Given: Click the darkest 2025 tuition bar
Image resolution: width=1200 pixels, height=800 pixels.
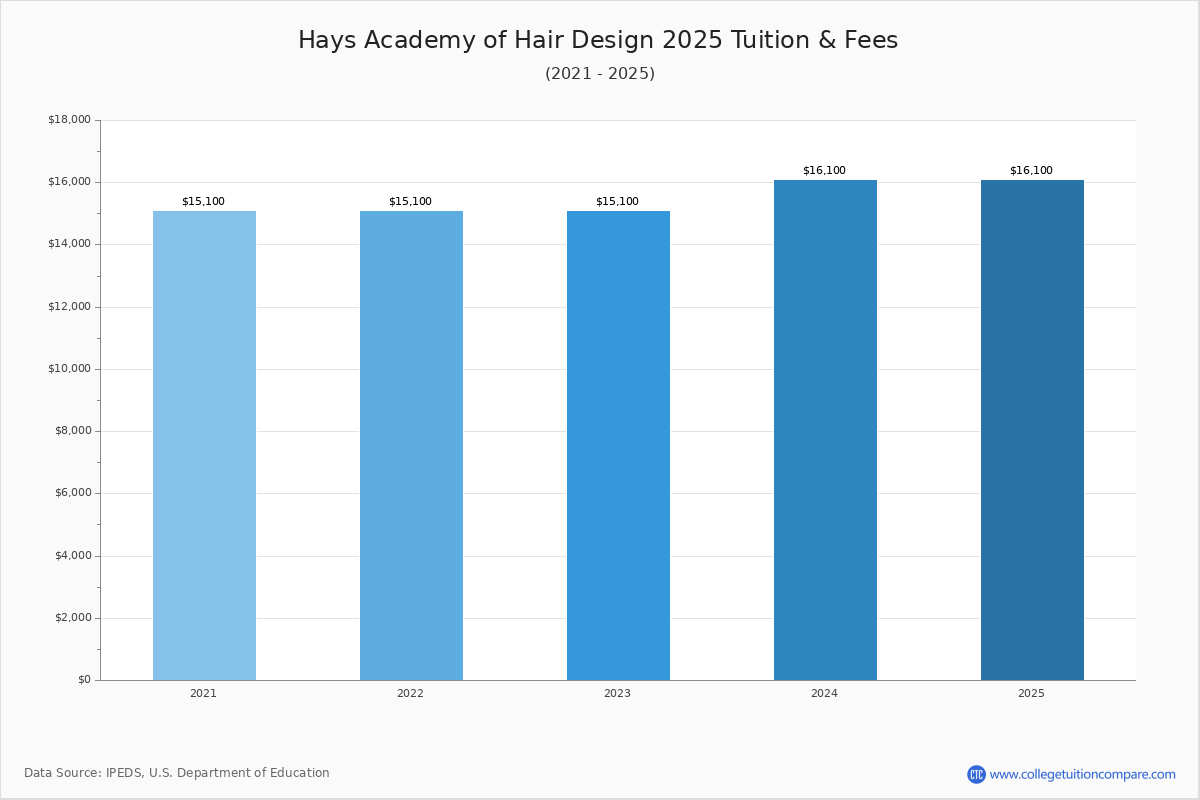Looking at the screenshot, I should click(x=1032, y=430).
